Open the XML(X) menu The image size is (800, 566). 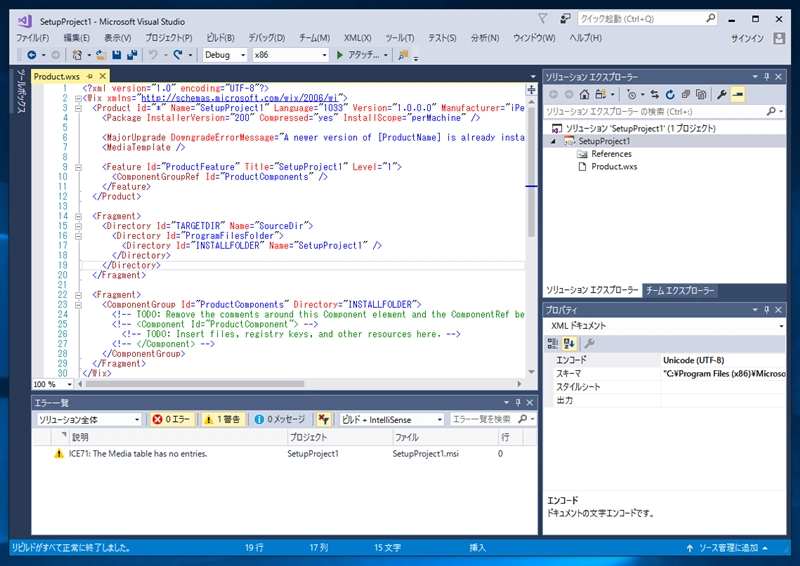coord(357,38)
